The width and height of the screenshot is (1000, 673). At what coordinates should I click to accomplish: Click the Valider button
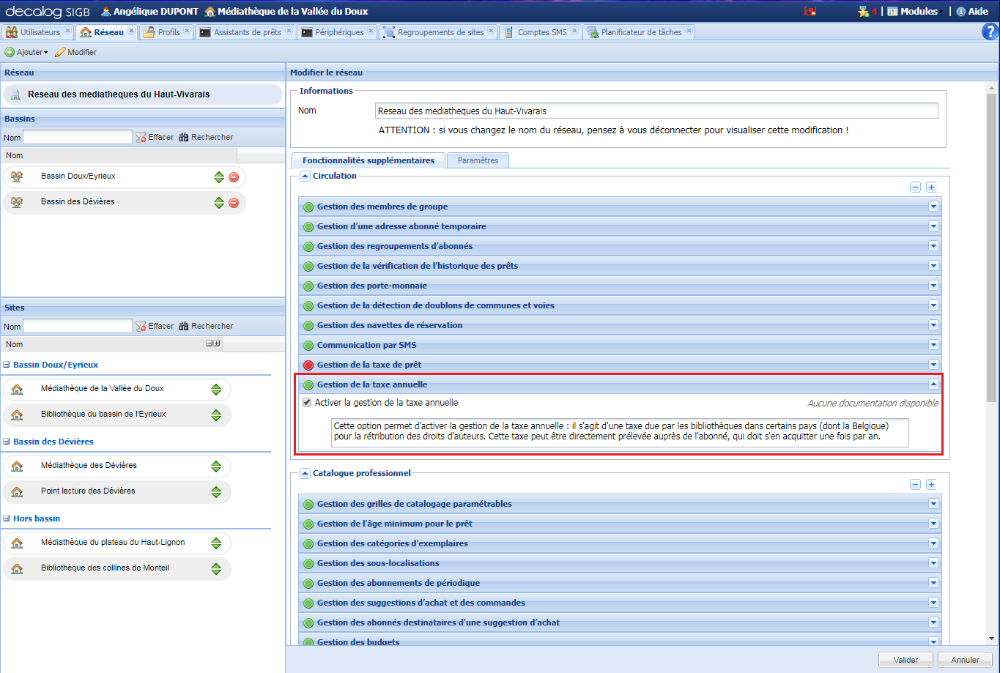coord(905,660)
